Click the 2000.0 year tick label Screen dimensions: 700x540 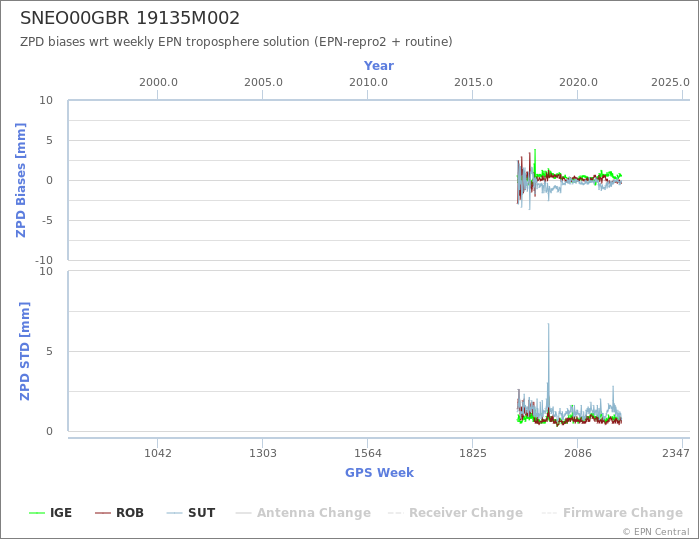pyautogui.click(x=158, y=83)
